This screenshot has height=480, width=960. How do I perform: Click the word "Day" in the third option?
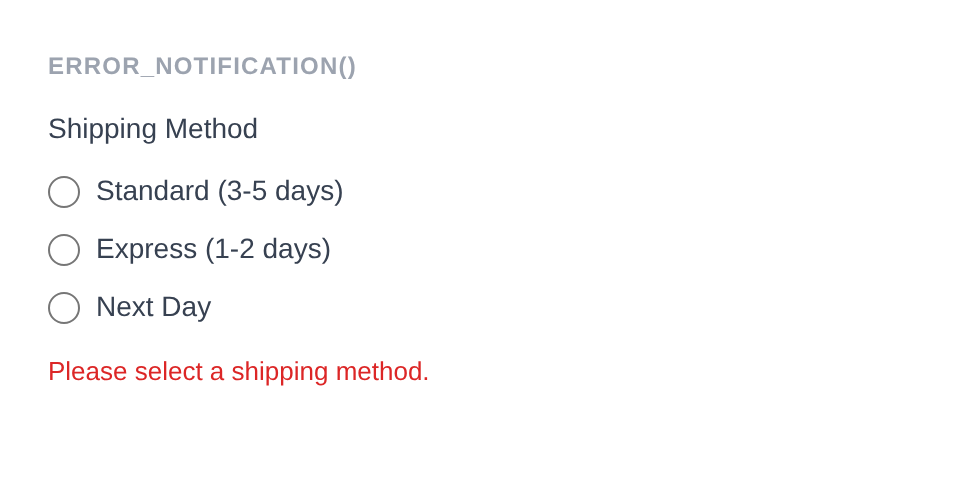(x=186, y=307)
